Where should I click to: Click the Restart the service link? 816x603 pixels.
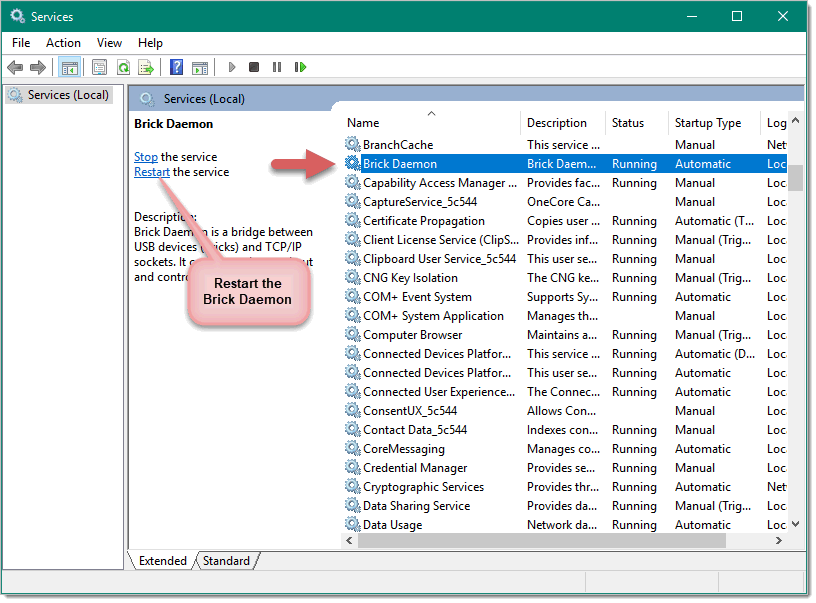pyautogui.click(x=151, y=172)
